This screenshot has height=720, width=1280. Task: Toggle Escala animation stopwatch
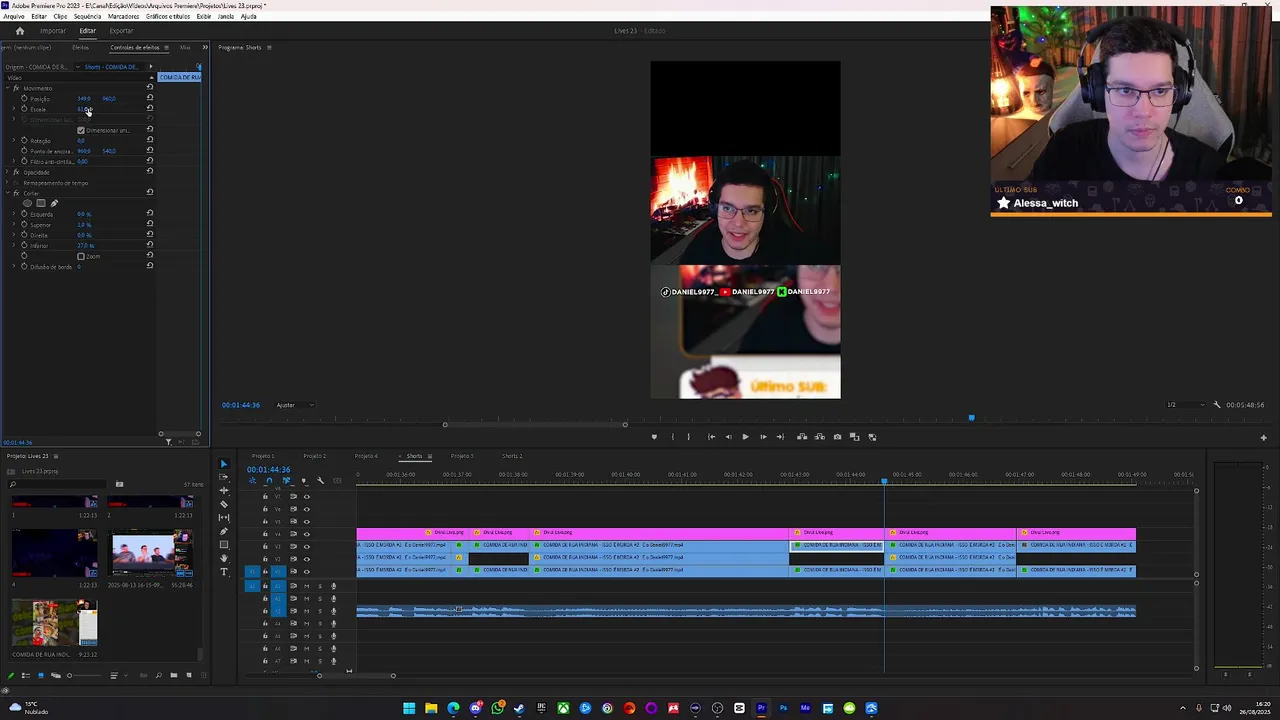24,109
